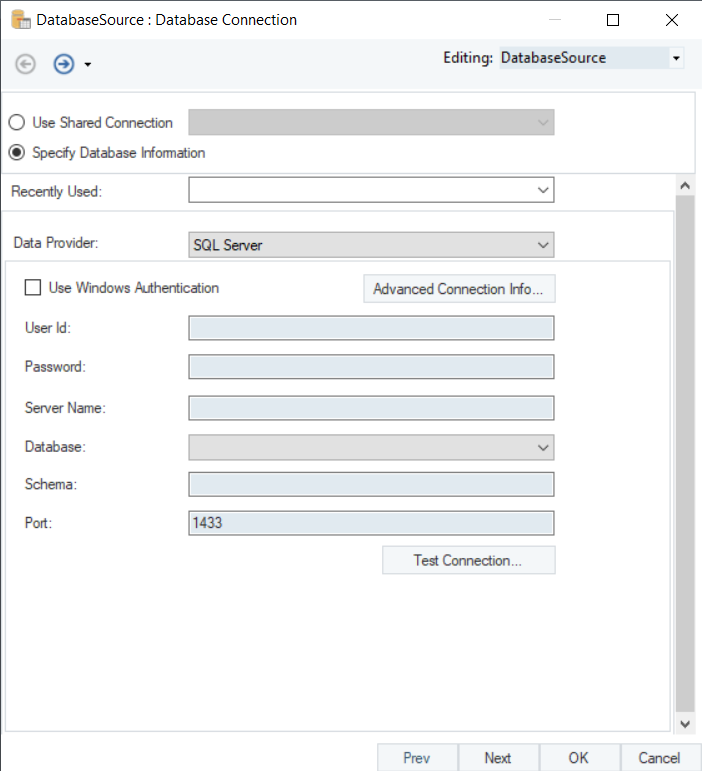702x771 pixels.
Task: Click the DatabaseSource title bar icon
Action: (x=19, y=19)
